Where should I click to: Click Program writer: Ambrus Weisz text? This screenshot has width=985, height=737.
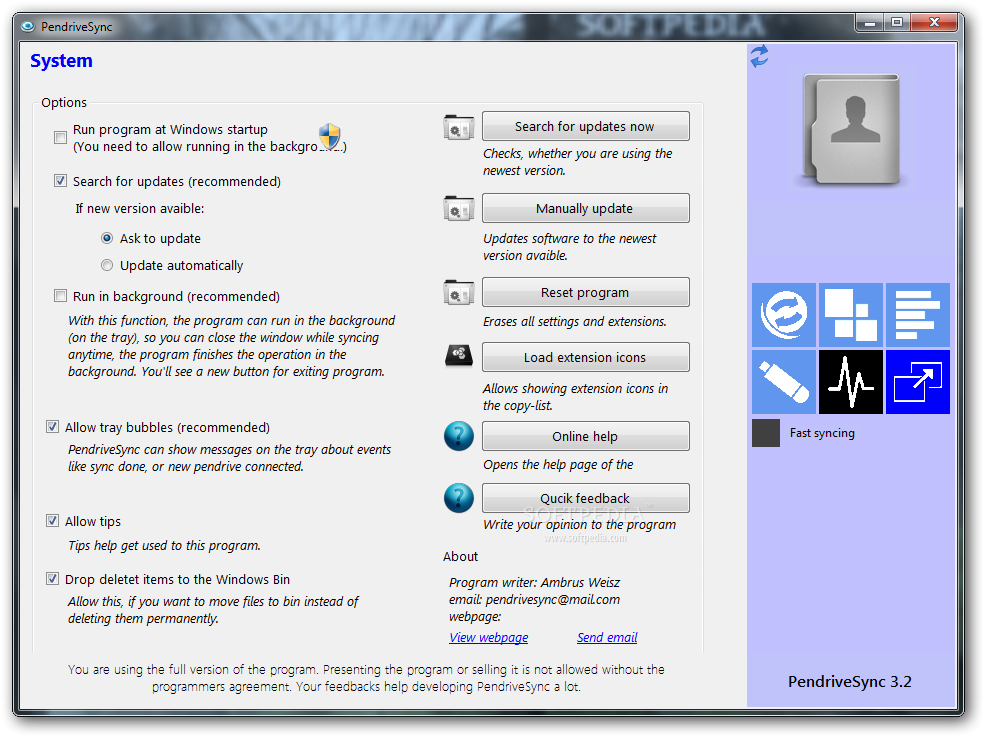click(x=535, y=582)
